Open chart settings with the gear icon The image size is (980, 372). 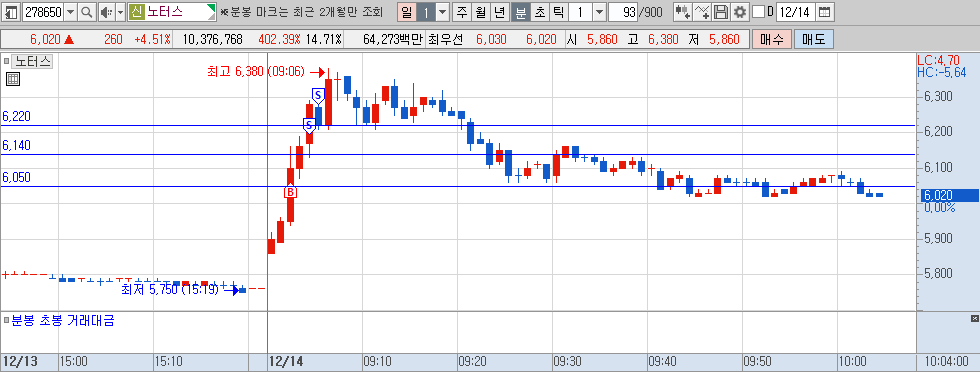click(x=740, y=11)
